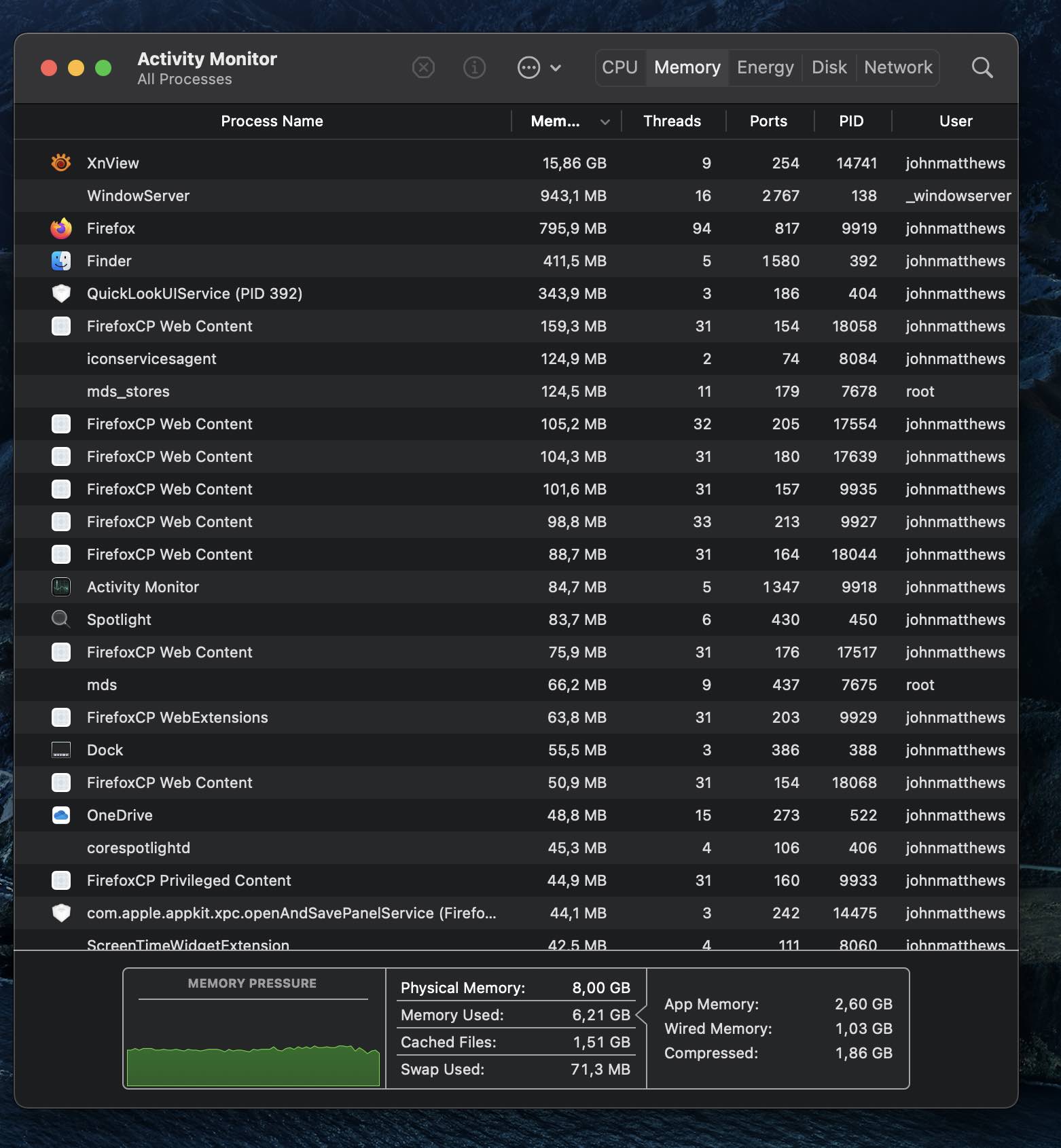The image size is (1061, 1148).
Task: Switch to the CPU tab
Action: coord(619,68)
